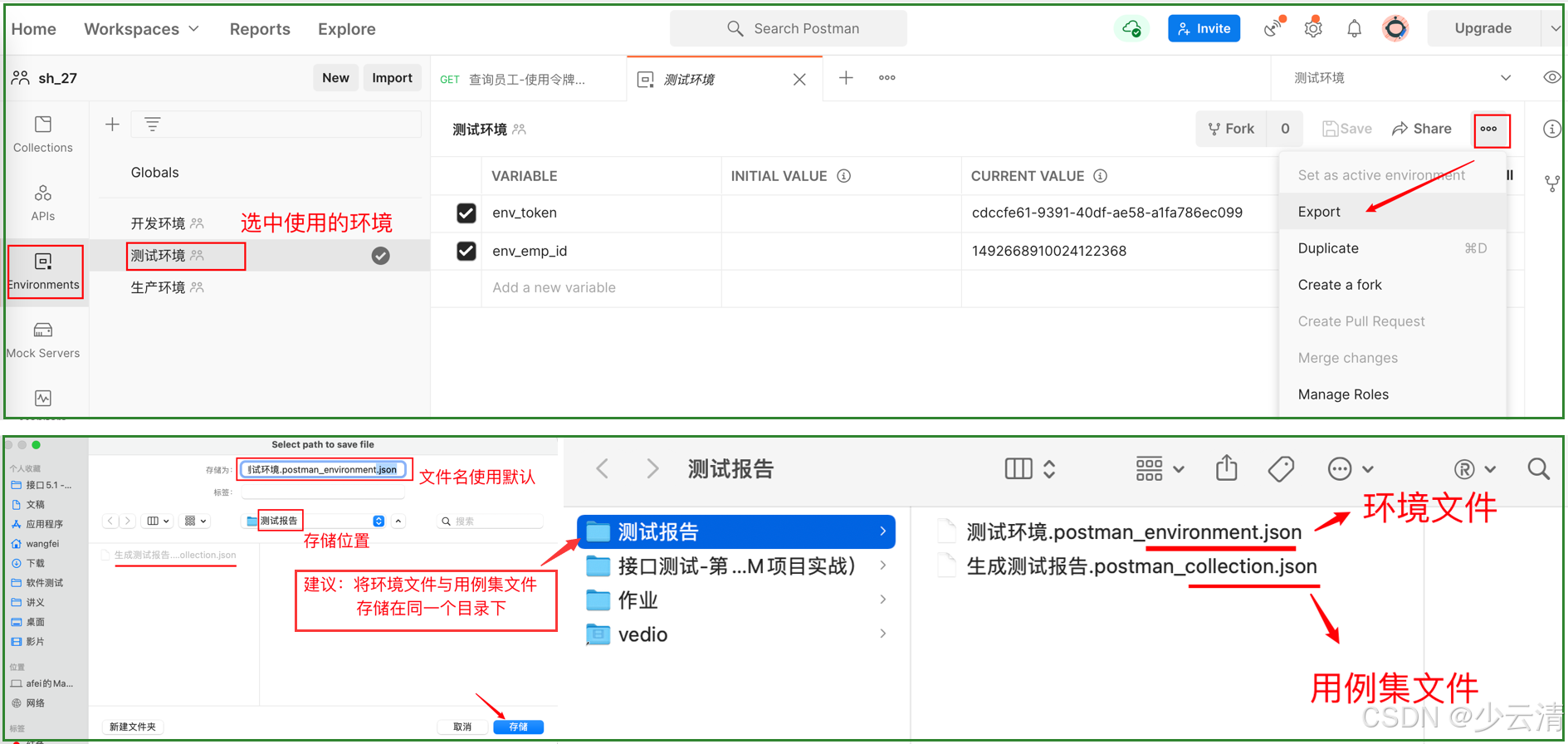Open the user avatar menu
Viewport: 1568px width, 744px height.
[1395, 28]
